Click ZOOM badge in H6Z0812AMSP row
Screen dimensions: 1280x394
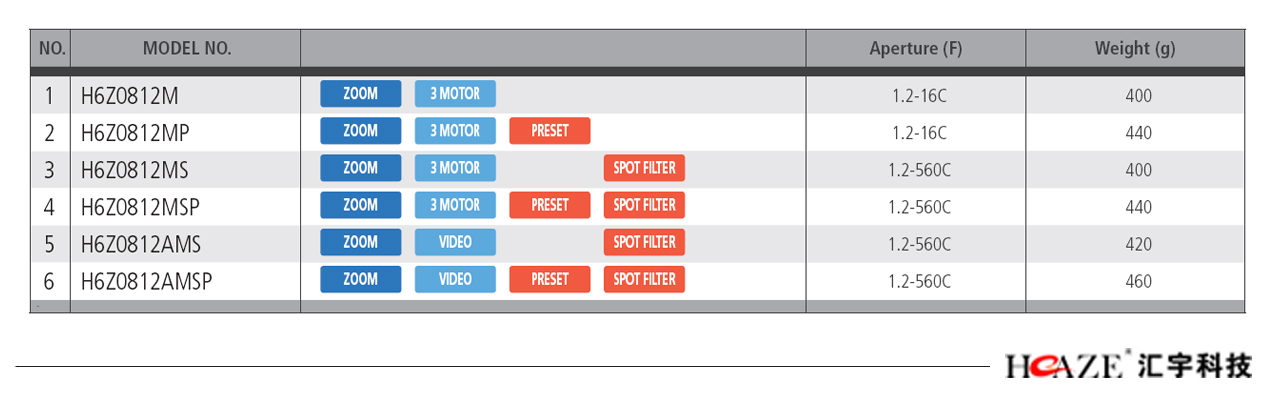[360, 279]
